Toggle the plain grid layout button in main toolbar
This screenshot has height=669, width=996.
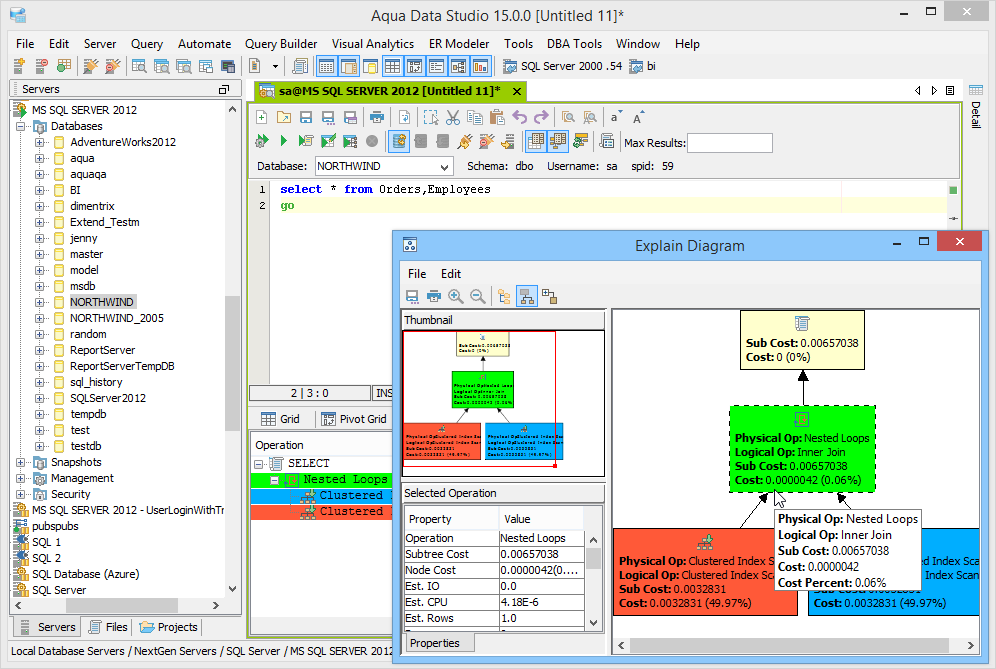393,66
